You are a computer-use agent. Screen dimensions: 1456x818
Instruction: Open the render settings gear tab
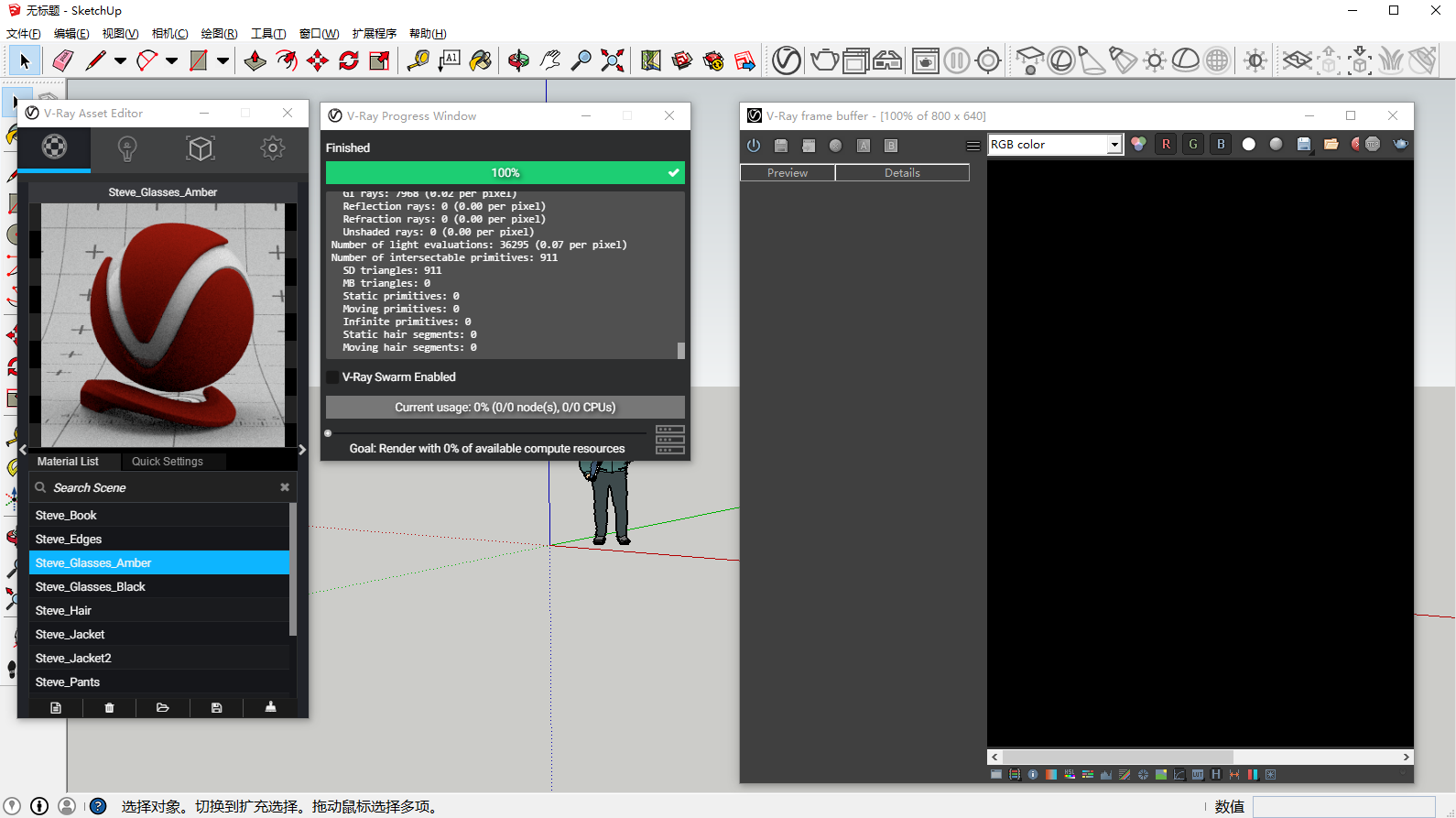tap(272, 147)
